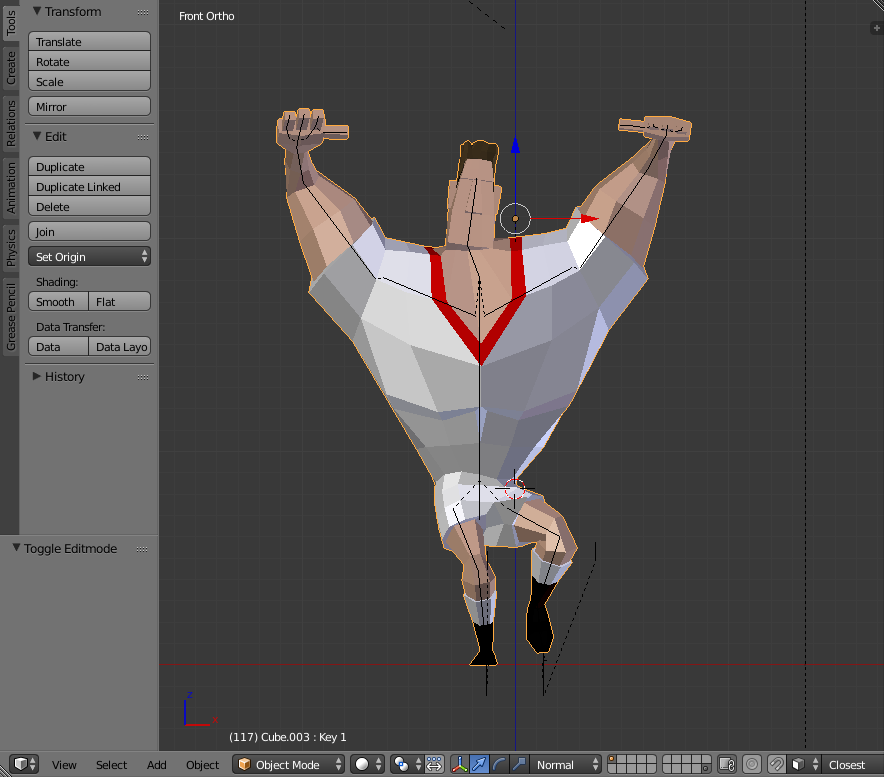Image resolution: width=884 pixels, height=777 pixels.
Task: Click the blue Z-axis manipulator arrow
Action: [515, 144]
